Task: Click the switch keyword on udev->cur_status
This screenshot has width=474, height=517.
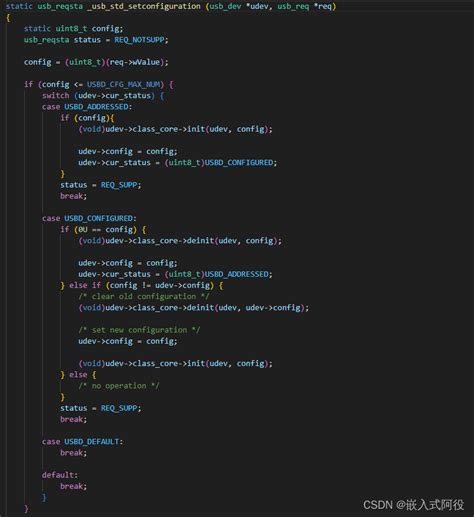Action: (56, 96)
